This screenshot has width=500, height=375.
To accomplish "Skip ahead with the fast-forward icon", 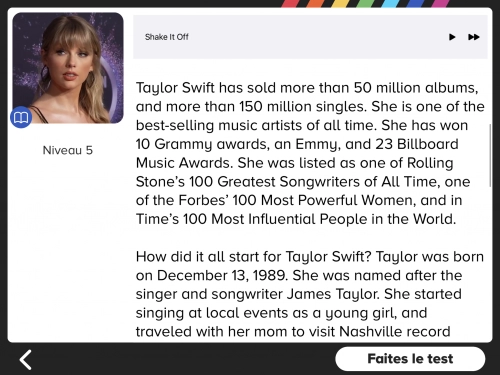I will 474,37.
